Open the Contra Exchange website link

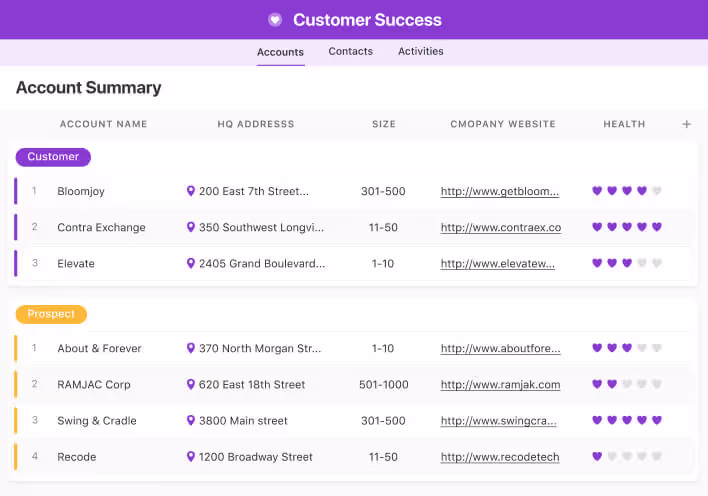500,228
